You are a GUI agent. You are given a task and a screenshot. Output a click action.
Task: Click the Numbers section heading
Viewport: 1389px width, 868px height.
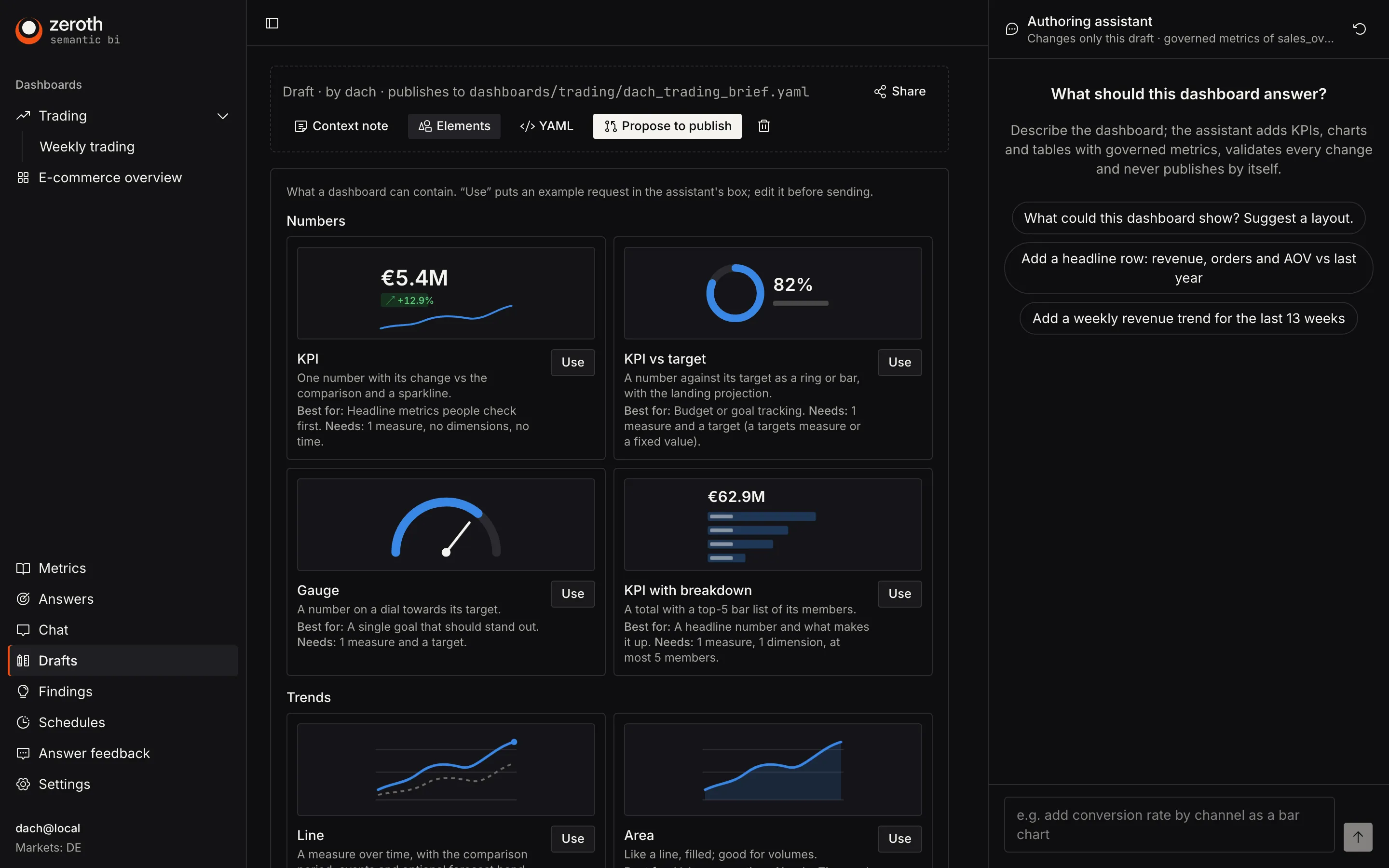pos(316,221)
